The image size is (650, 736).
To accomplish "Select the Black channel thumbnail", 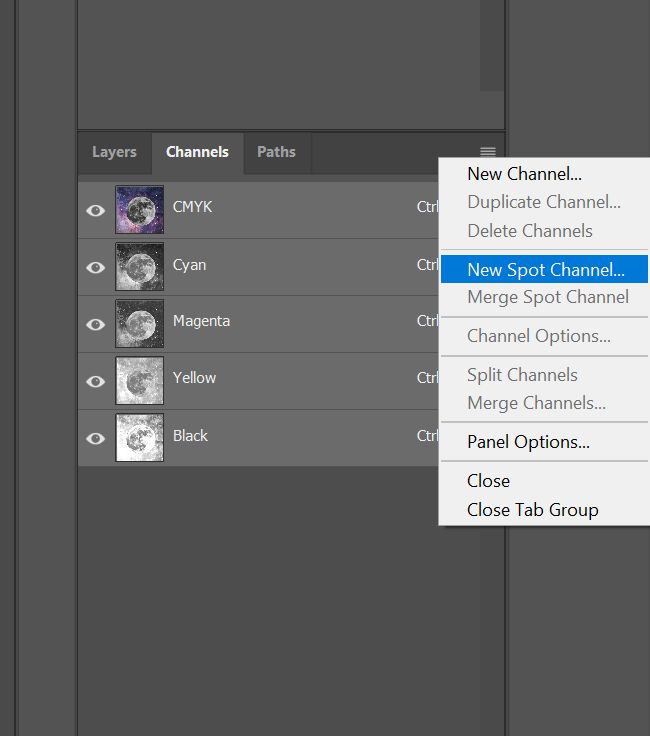I will tap(139, 437).
